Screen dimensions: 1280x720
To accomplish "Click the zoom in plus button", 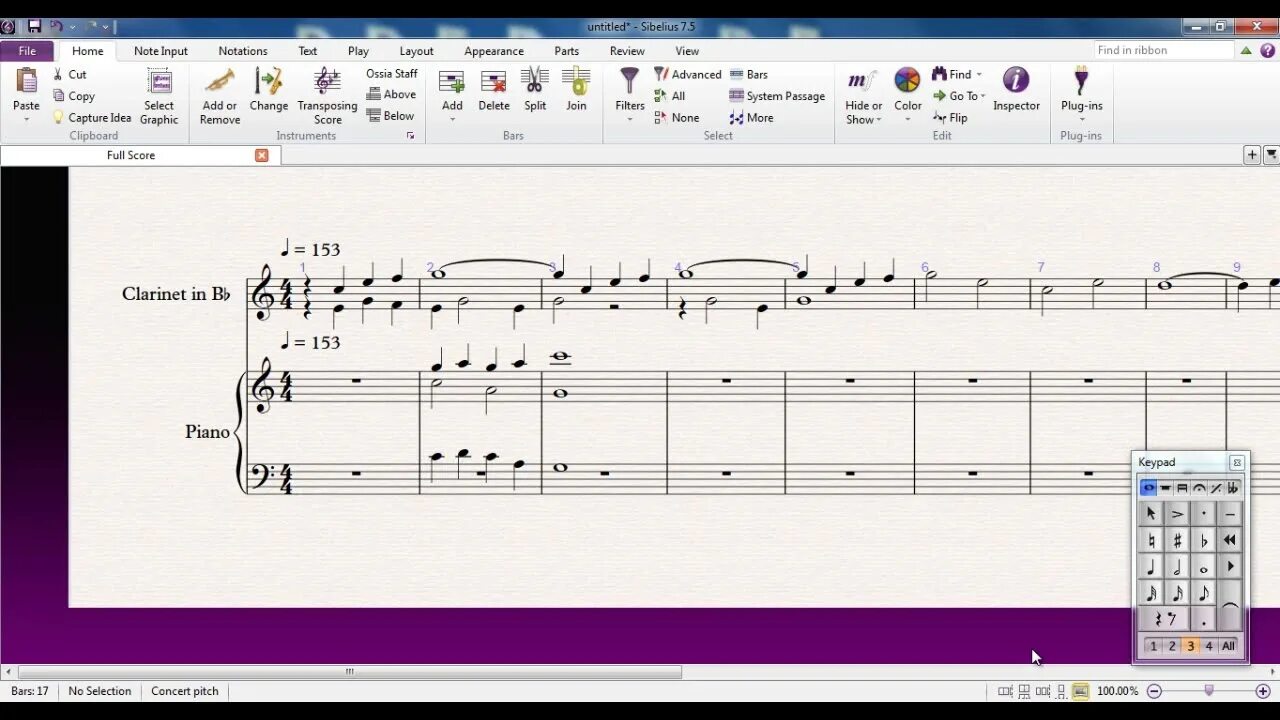I will [1263, 691].
